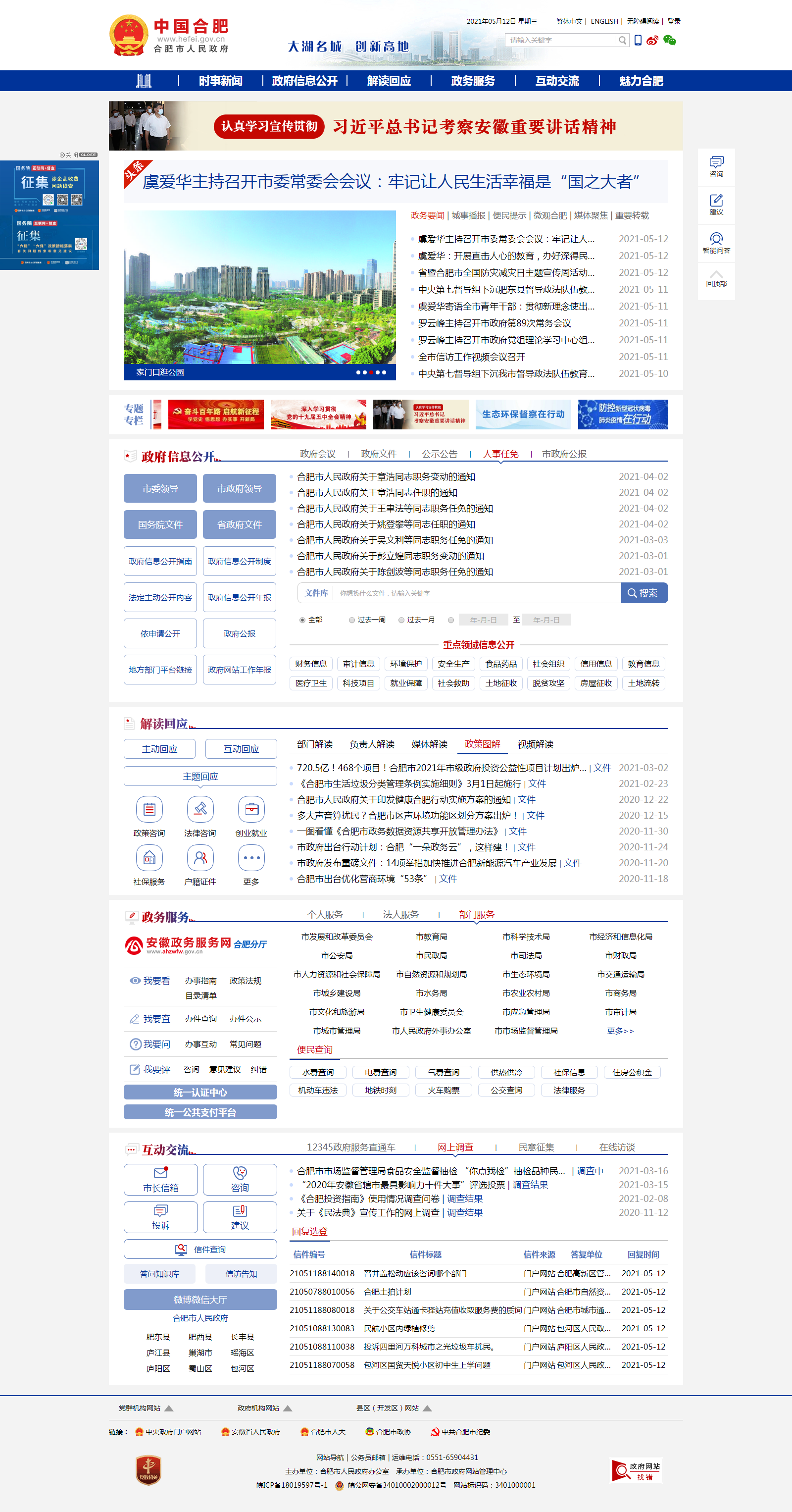
Task: Click the 信件查询 search icon button
Action: pos(200,1249)
